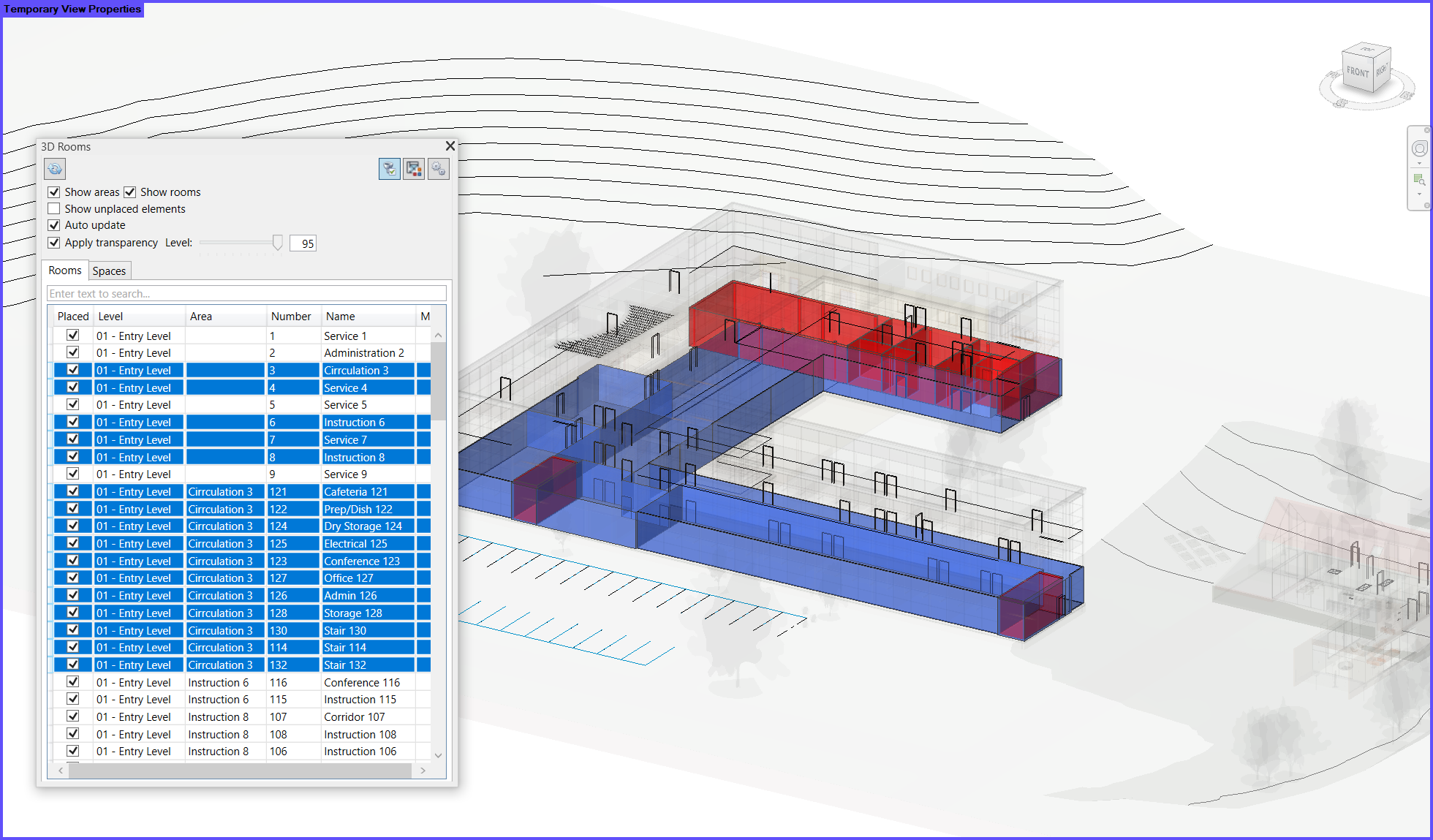Uncheck the Show areas checkbox
Screen dimensions: 1433x840
(54, 192)
